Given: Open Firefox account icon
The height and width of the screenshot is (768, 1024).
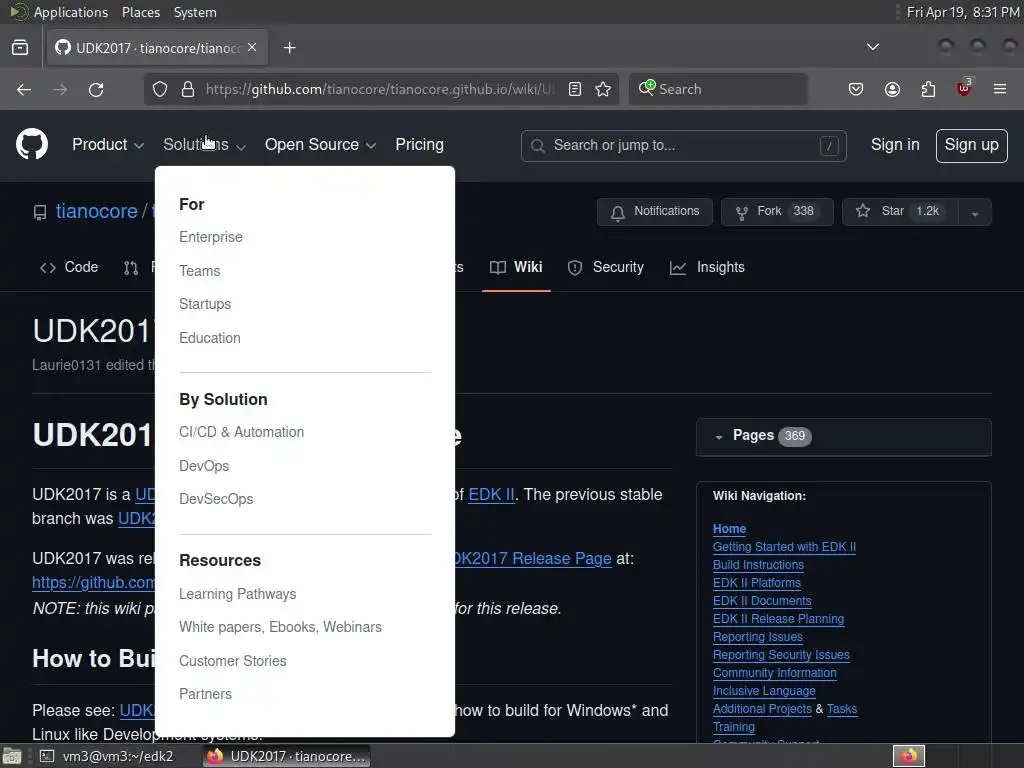Looking at the screenshot, I should 892,89.
